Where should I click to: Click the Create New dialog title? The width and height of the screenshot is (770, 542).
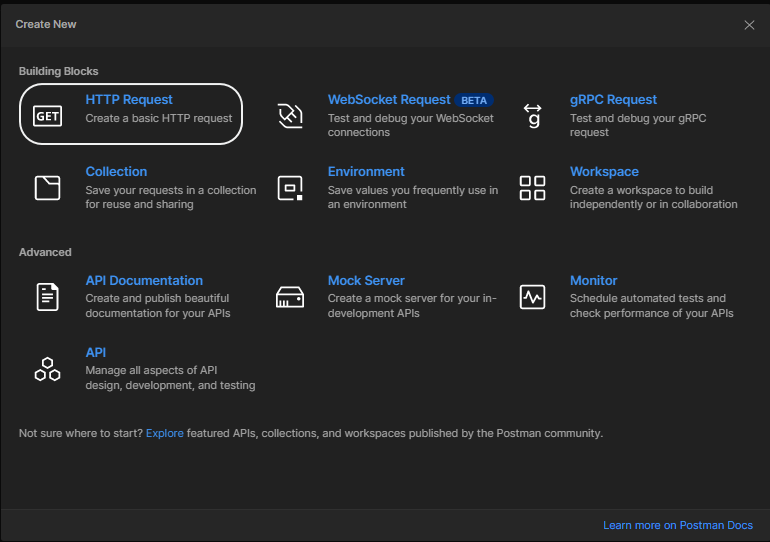(46, 24)
